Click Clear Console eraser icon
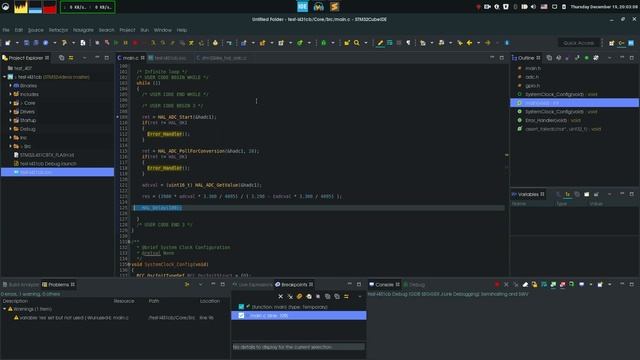640x360 pixels. point(525,284)
